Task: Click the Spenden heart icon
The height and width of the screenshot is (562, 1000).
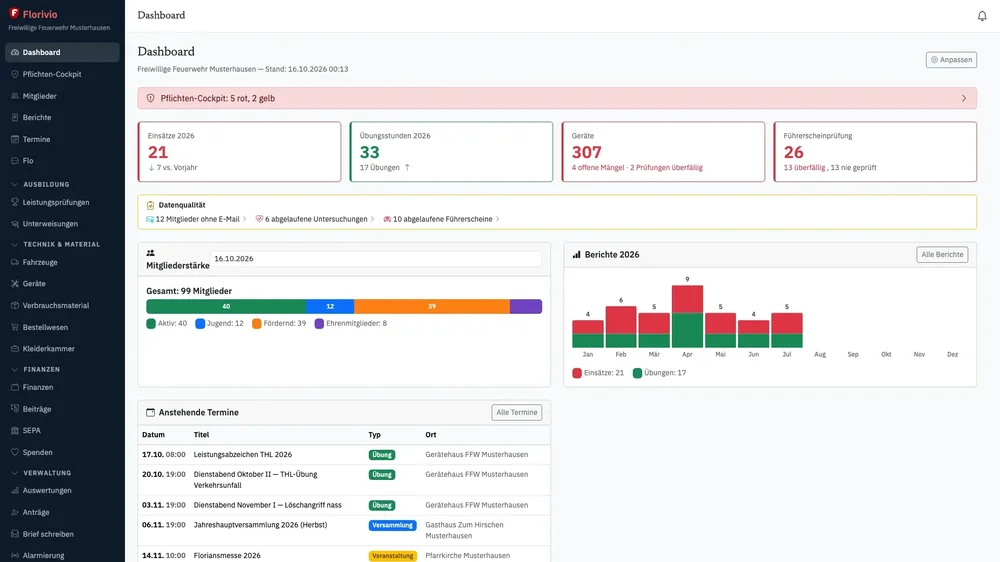Action: coord(15,452)
